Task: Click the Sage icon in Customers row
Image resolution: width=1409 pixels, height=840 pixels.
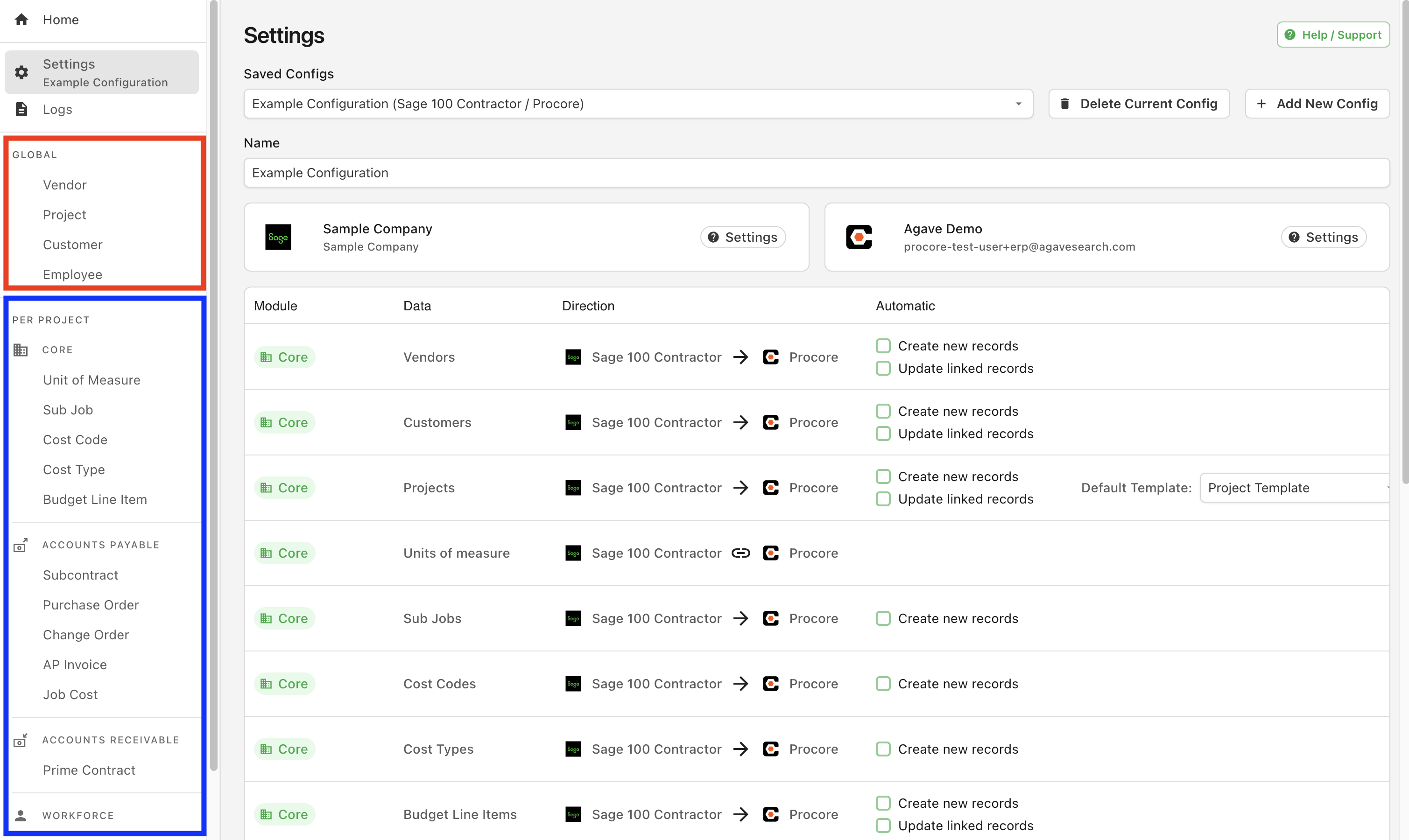Action: (x=573, y=422)
